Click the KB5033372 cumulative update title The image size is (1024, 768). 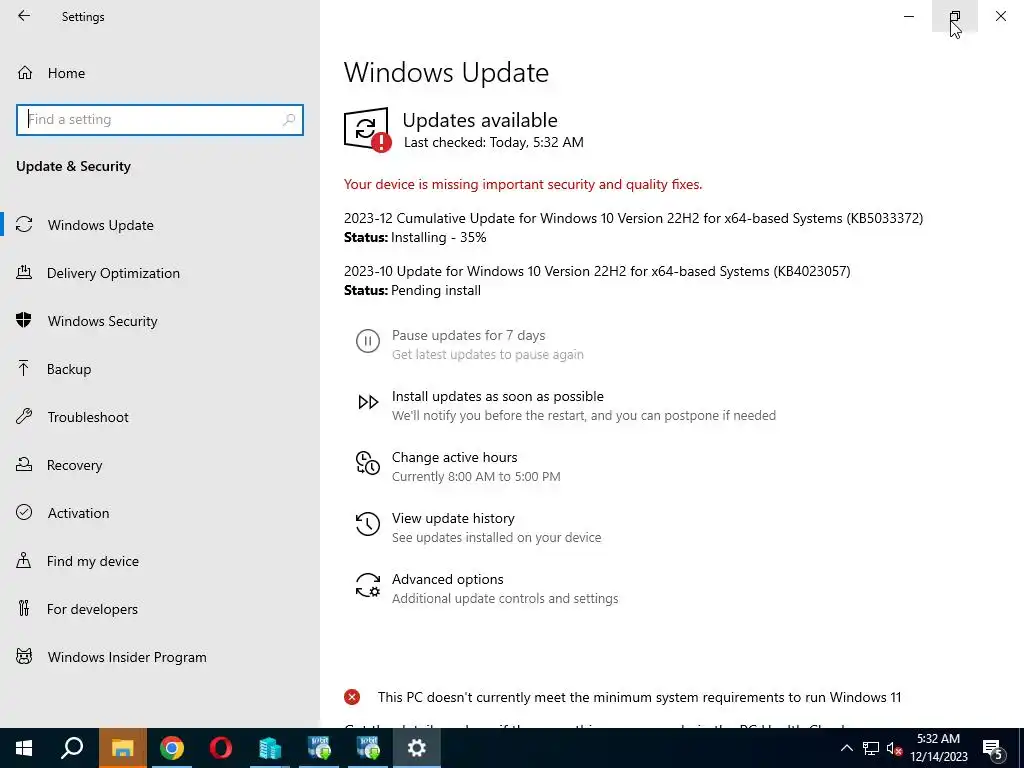[633, 218]
